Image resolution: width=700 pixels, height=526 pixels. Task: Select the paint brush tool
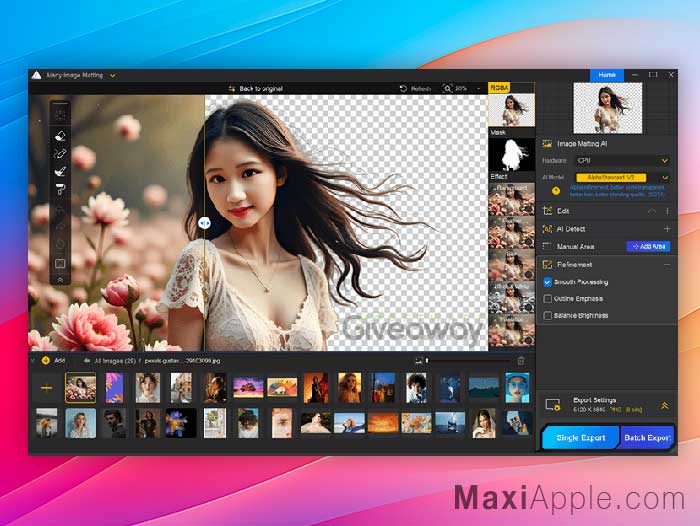point(60,171)
